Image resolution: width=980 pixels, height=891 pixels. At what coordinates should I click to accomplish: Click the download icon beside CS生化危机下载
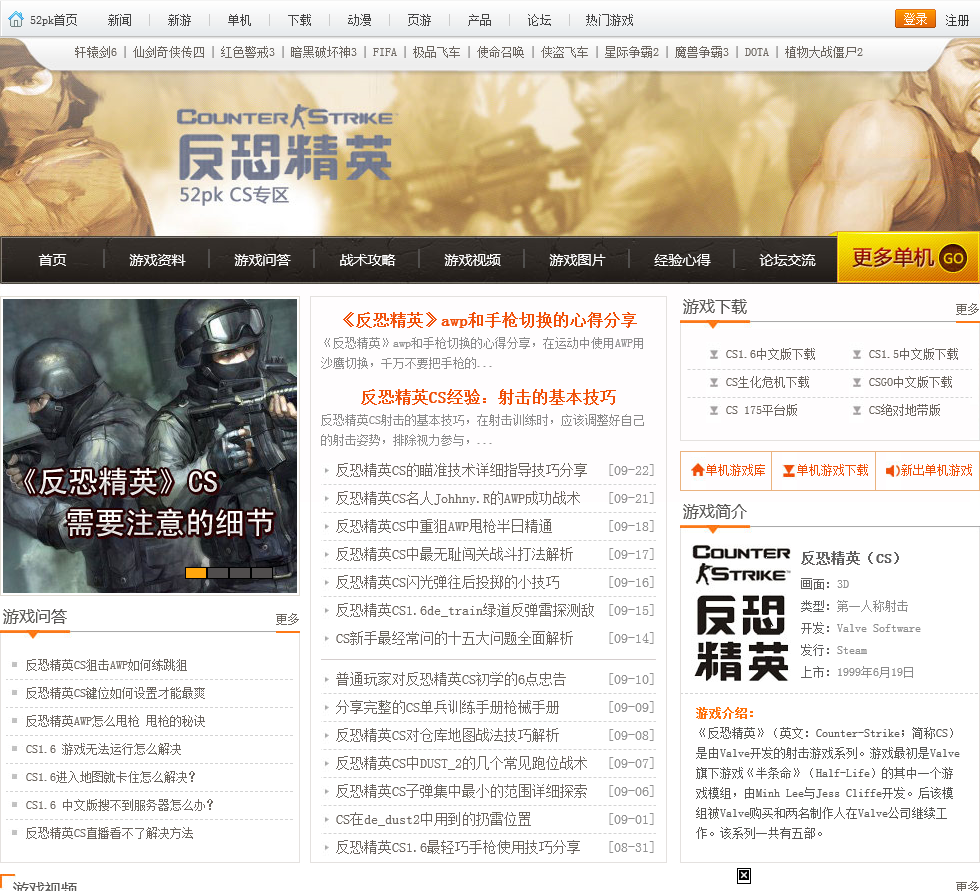714,382
